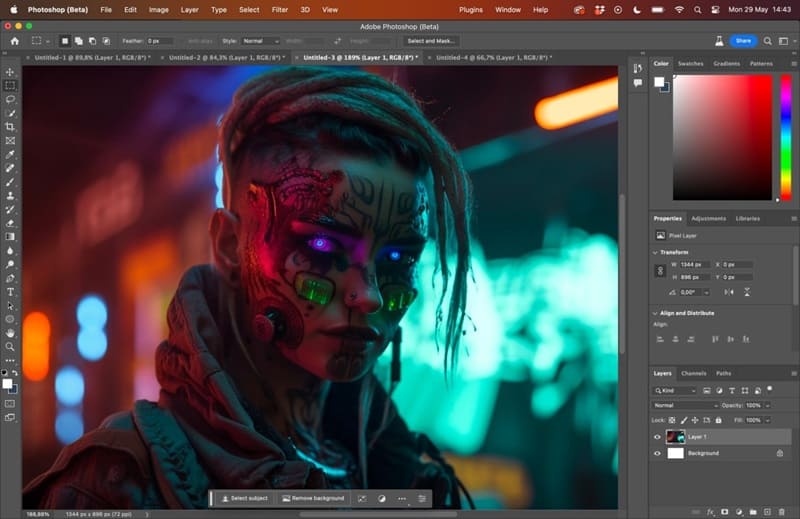Hide Layer 1 using eye icon
The image size is (800, 519).
click(657, 437)
